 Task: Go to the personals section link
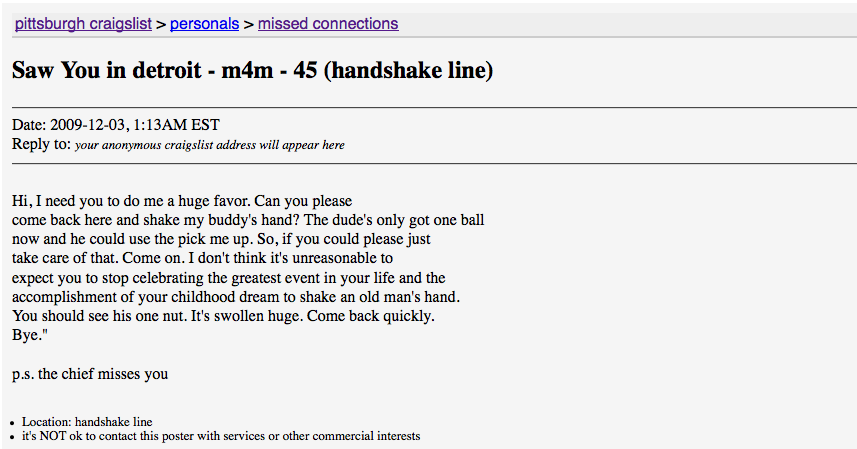pyautogui.click(x=204, y=24)
